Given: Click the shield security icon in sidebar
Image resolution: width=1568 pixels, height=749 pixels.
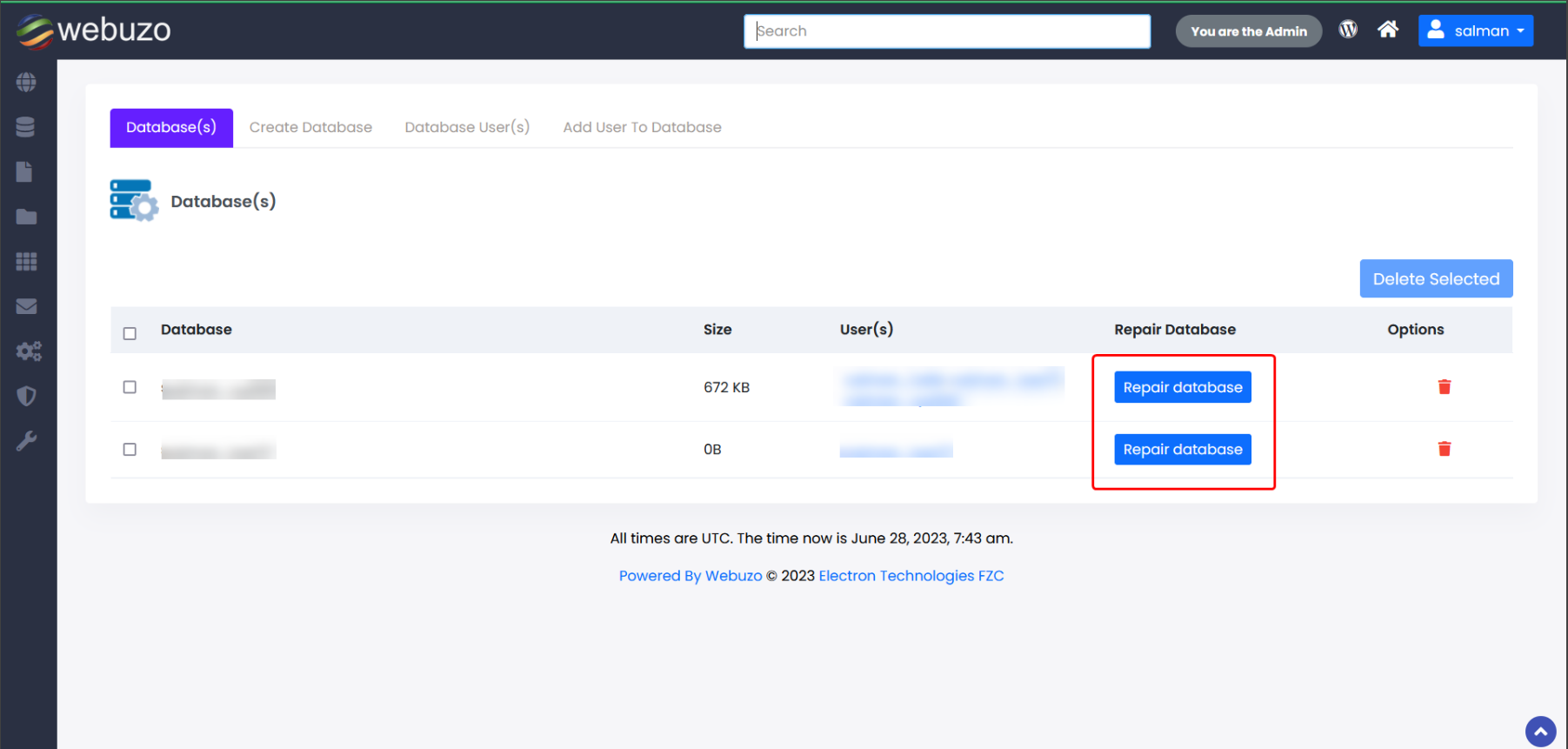Looking at the screenshot, I should coord(26,397).
